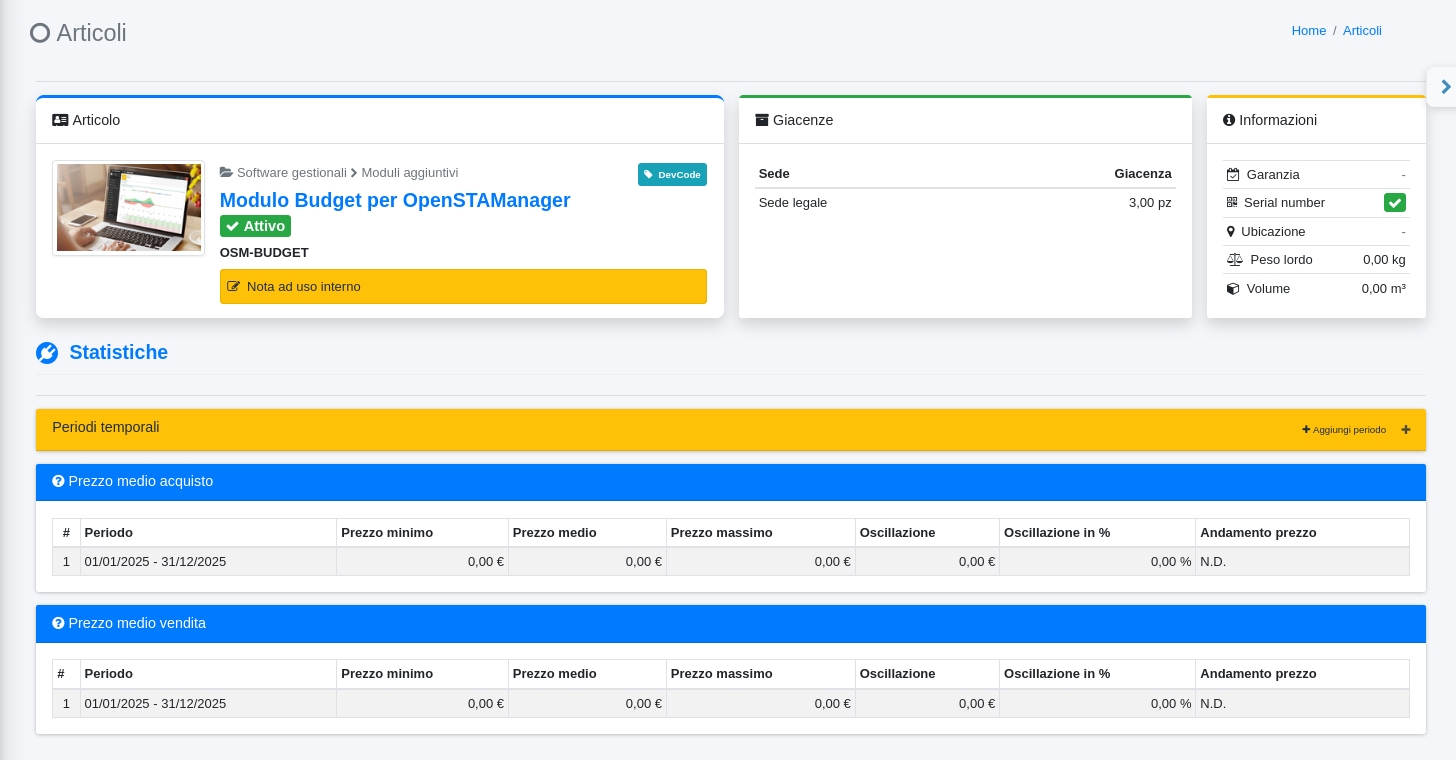Open the article laptop thumbnail image

(x=128, y=208)
